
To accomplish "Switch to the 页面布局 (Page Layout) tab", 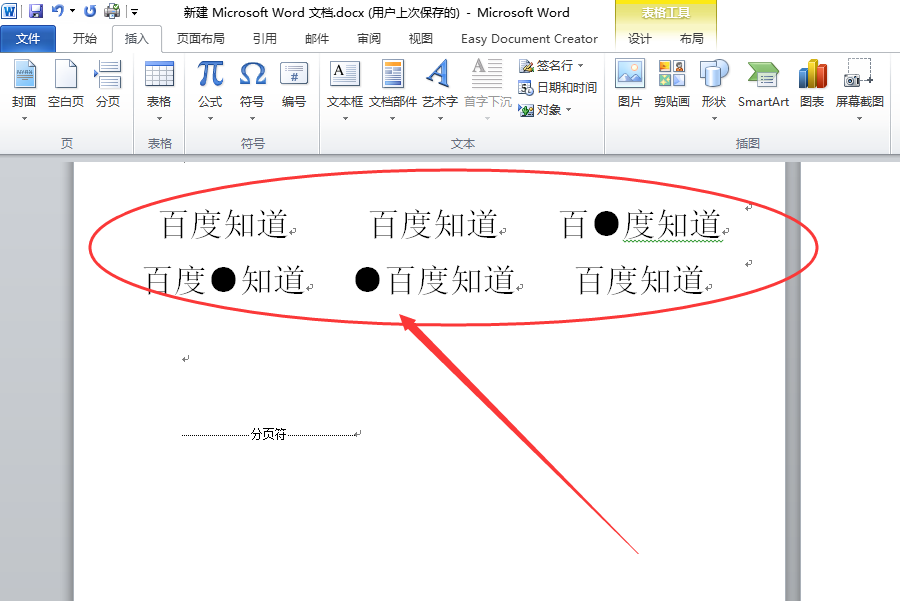I will [x=200, y=38].
